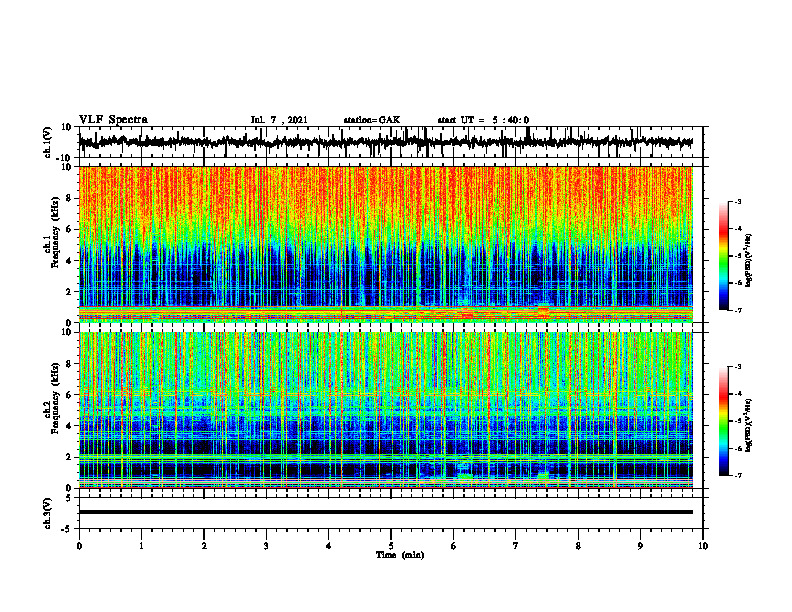Click the ch.1 spectrogram color scale bar
This screenshot has height=612, width=792.
point(723,256)
